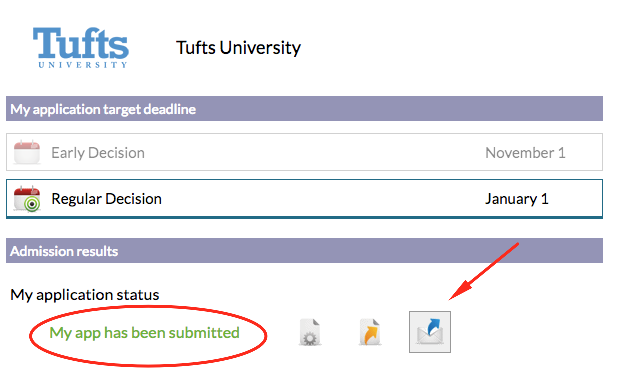Click the Tufts University logo
The image size is (619, 370).
[x=81, y=48]
